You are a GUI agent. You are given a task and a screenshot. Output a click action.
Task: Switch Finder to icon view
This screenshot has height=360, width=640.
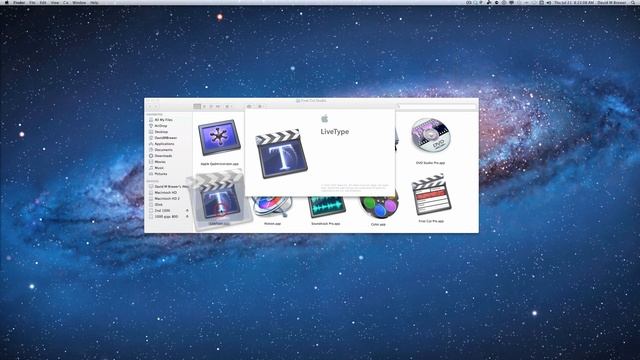coord(197,107)
